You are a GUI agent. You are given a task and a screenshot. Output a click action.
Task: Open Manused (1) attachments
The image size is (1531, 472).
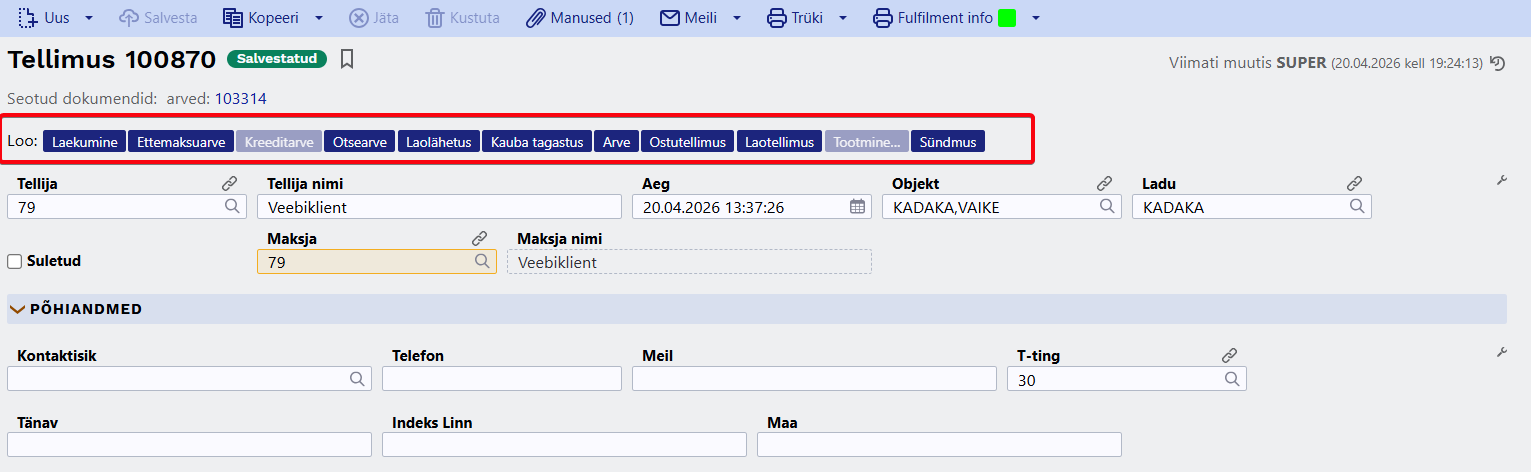point(580,18)
